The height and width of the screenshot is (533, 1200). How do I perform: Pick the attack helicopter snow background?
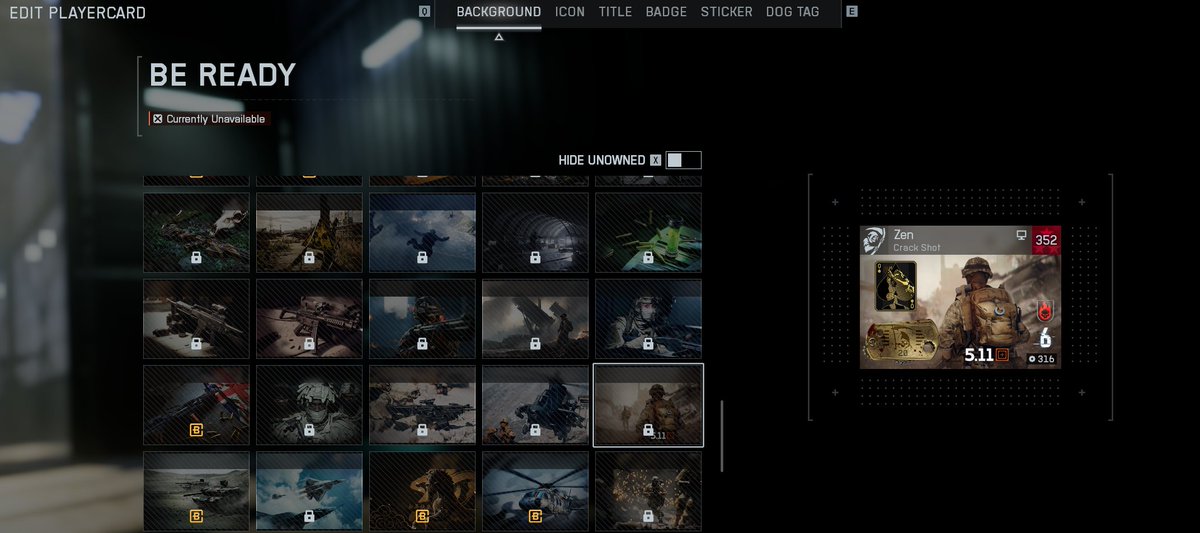tap(535, 405)
